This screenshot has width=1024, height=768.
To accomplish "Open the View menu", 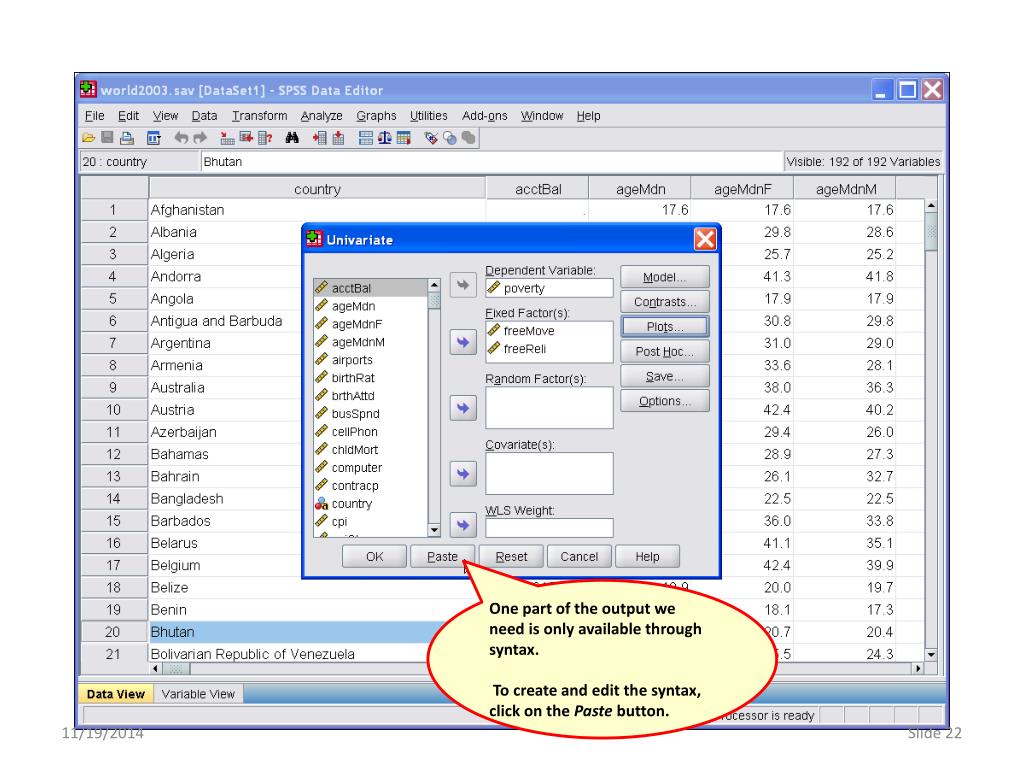I will [x=165, y=116].
